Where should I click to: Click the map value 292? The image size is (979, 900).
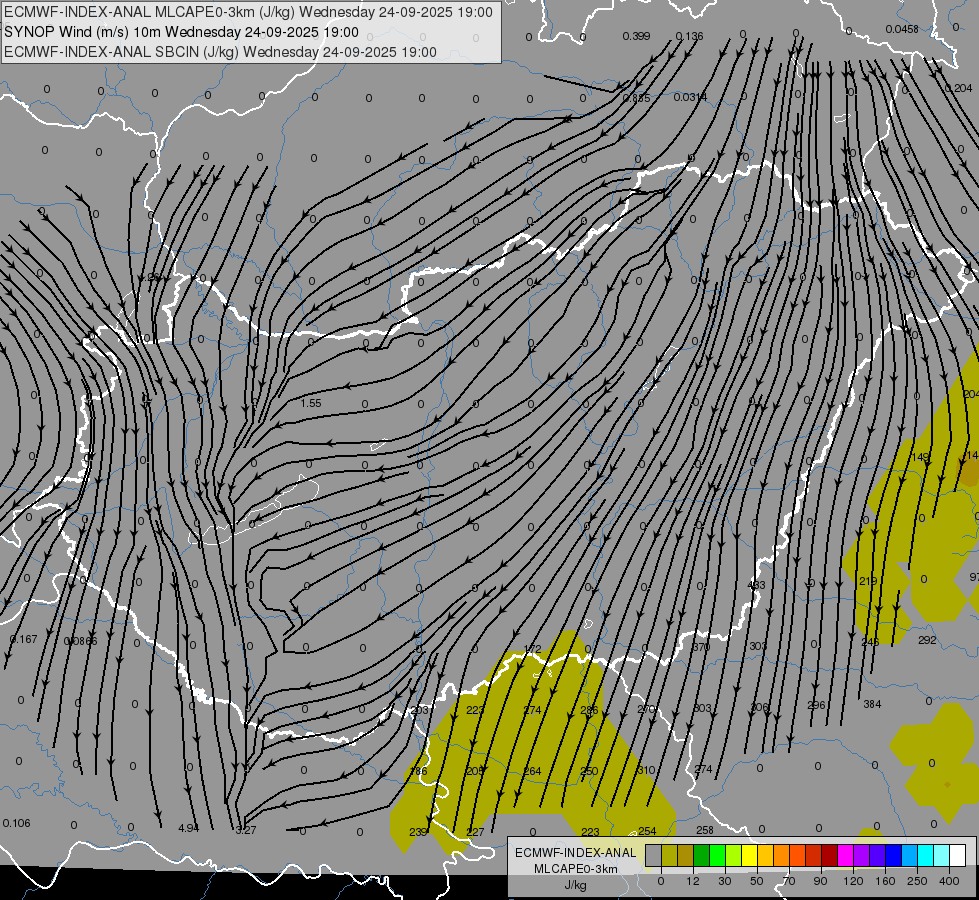point(927,640)
